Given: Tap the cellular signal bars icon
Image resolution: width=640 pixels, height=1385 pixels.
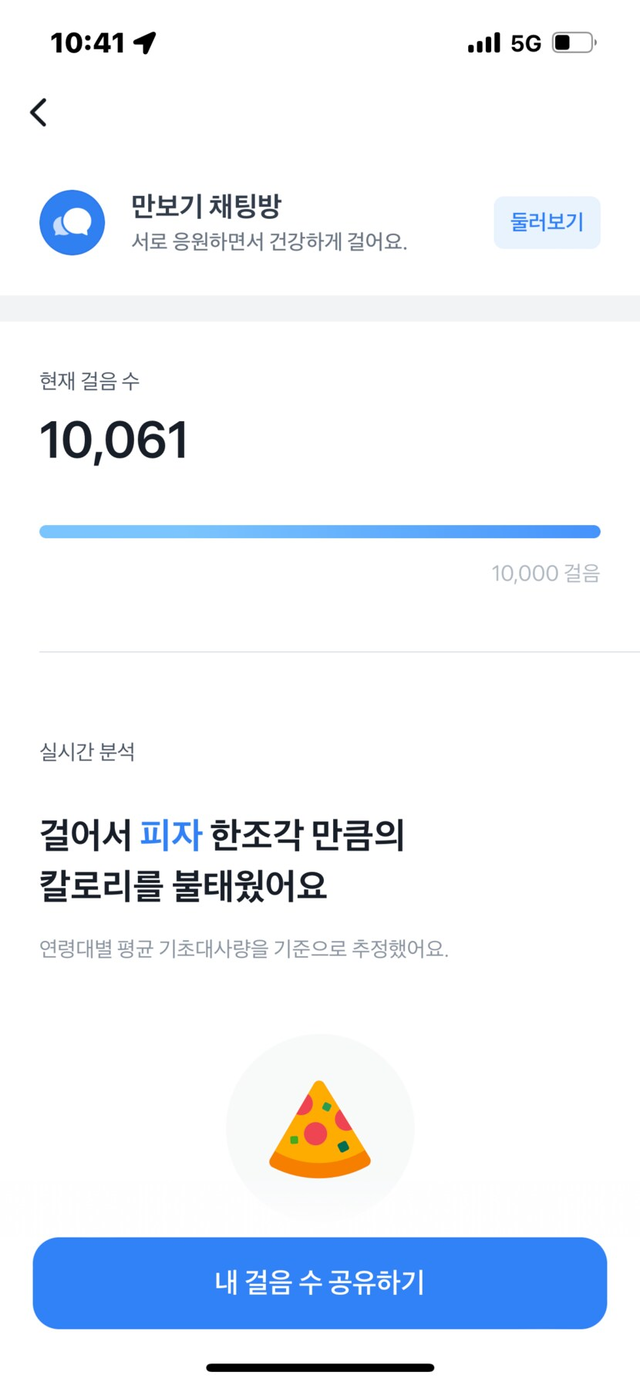Looking at the screenshot, I should pyautogui.click(x=484, y=43).
